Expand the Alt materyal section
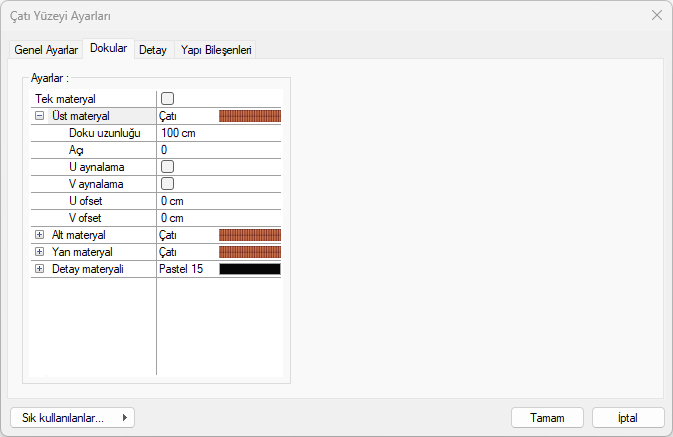The width and height of the screenshot is (673, 437). (x=39, y=235)
